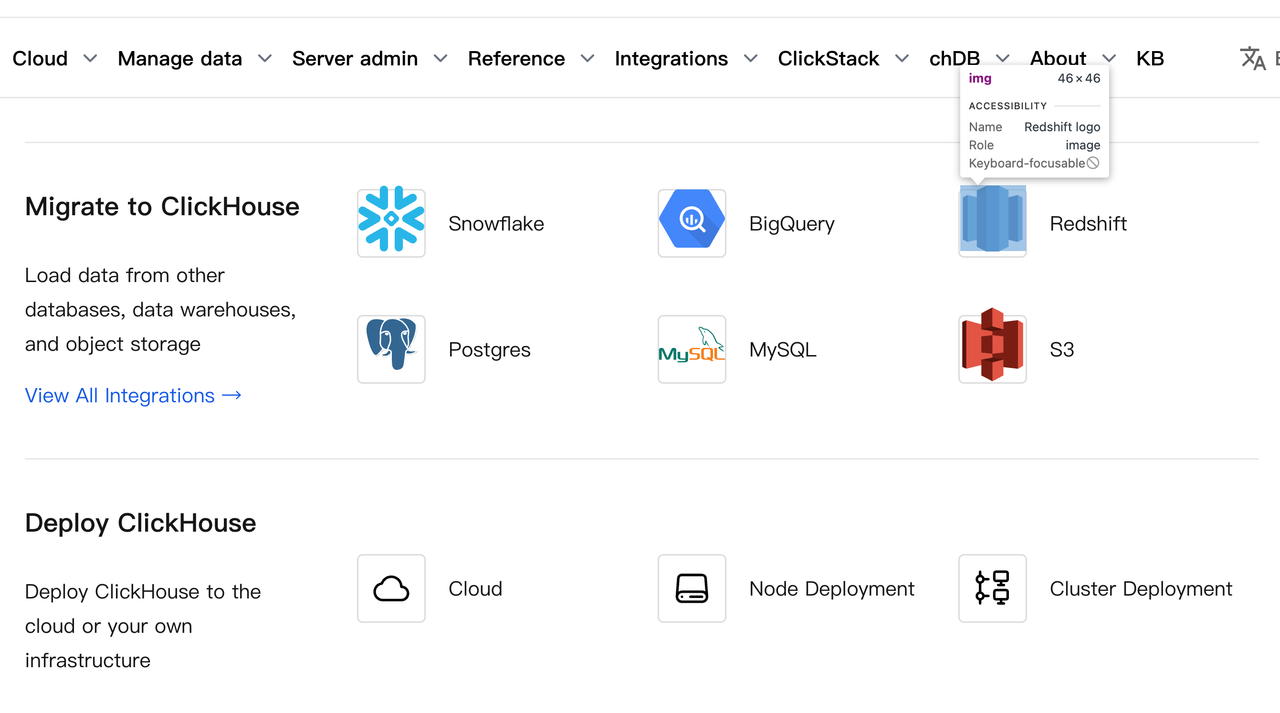Viewport: 1280px width, 713px height.
Task: Click the cloud outline icon under Deploy ClickHouse
Action: 391,589
